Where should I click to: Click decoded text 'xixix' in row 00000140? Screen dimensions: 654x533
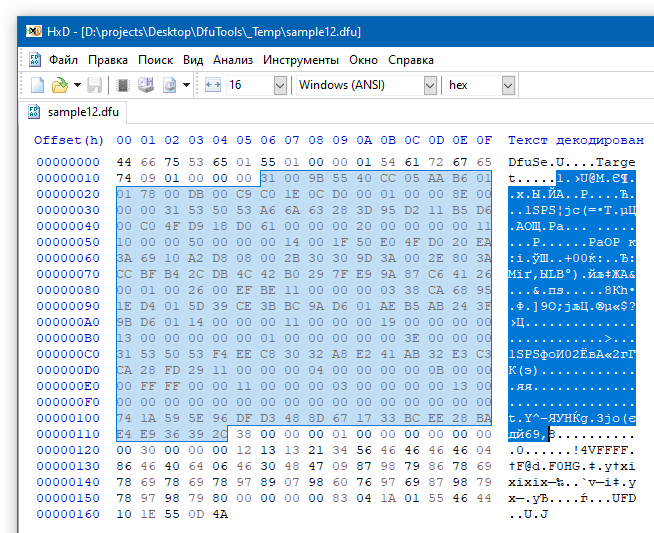click(528, 482)
